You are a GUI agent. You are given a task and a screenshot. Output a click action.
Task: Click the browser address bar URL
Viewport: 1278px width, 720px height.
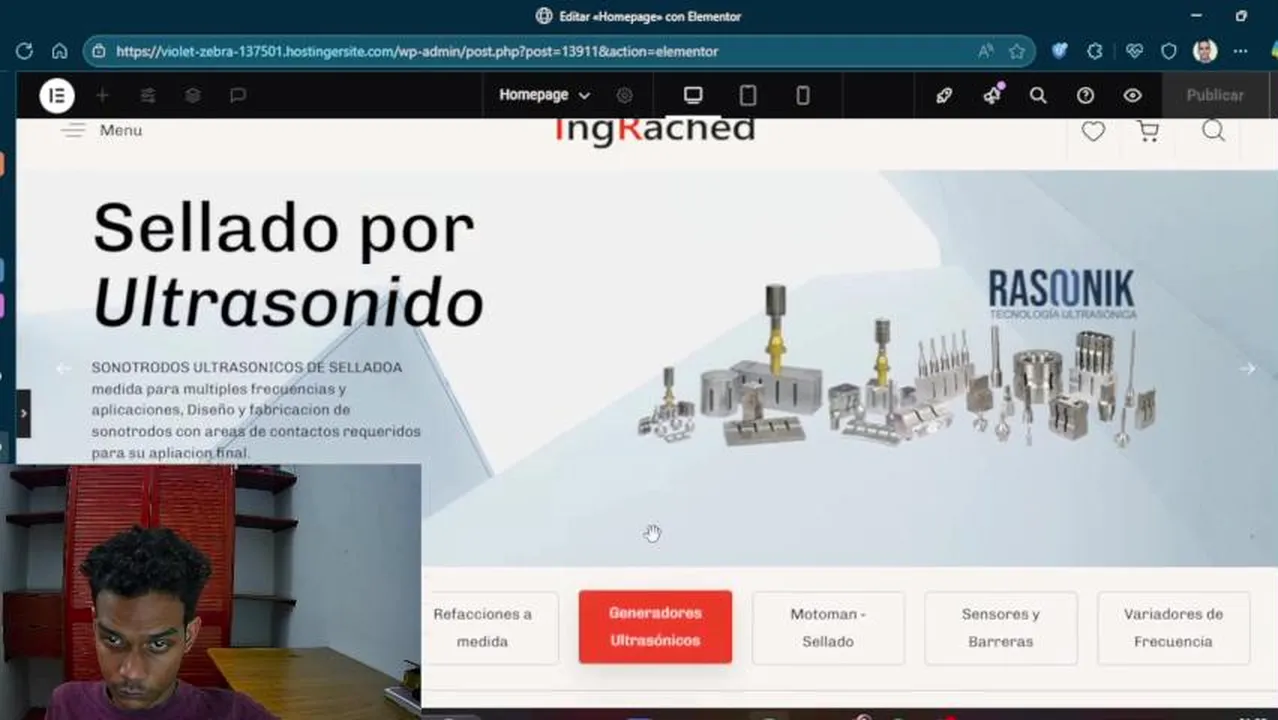coord(417,51)
